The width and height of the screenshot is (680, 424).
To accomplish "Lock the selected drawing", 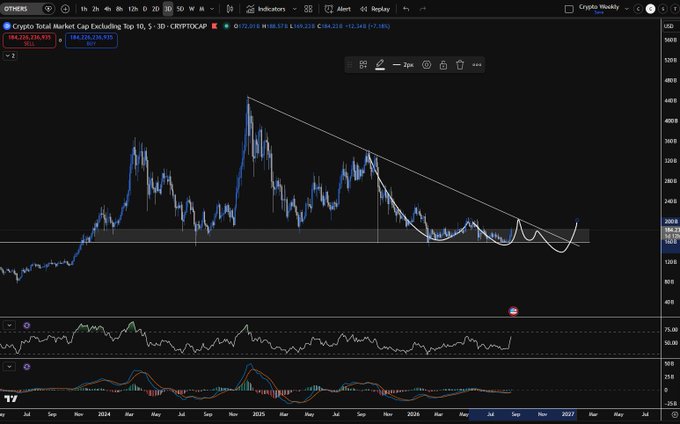I will (x=443, y=65).
